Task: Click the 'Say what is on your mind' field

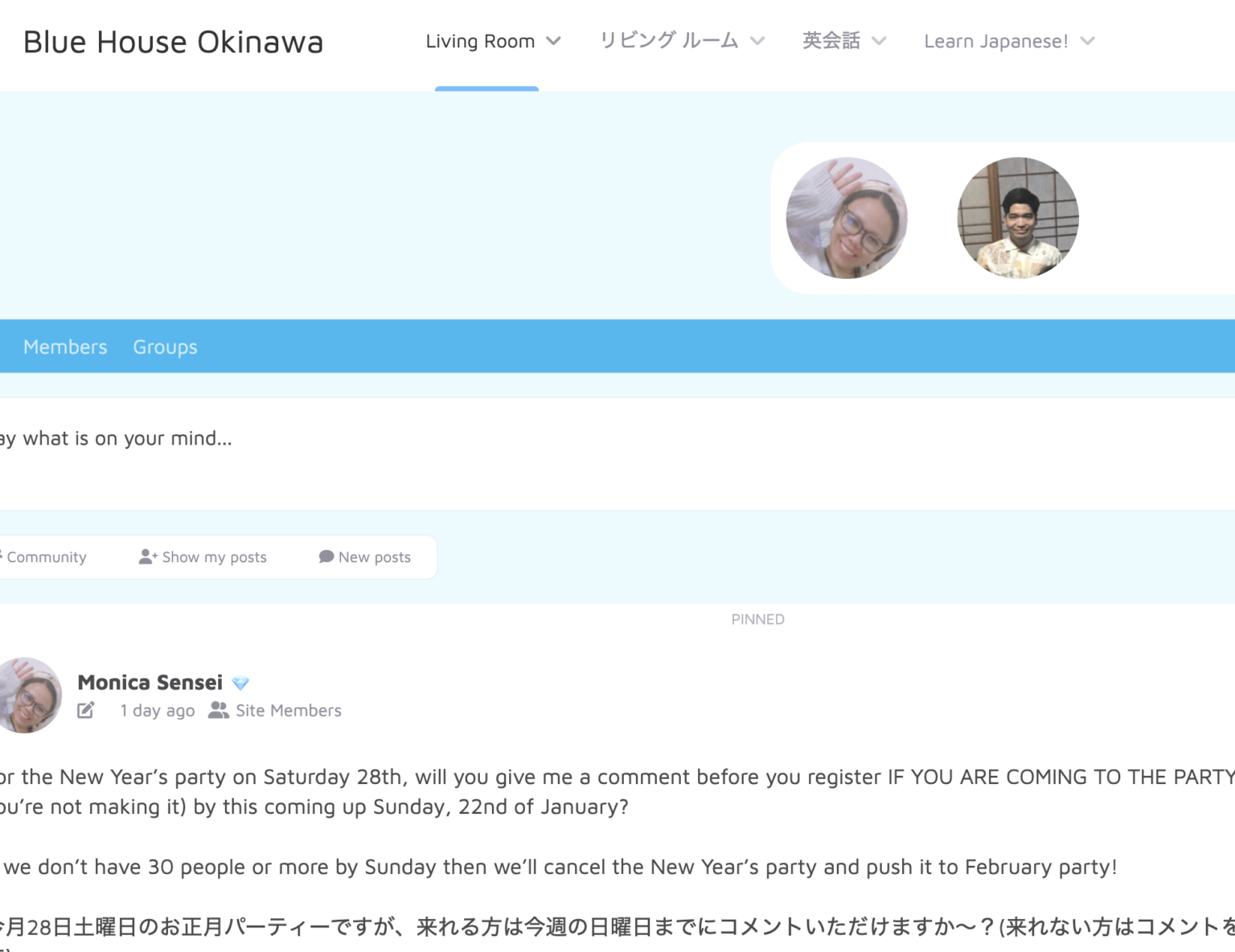Action: (x=617, y=454)
